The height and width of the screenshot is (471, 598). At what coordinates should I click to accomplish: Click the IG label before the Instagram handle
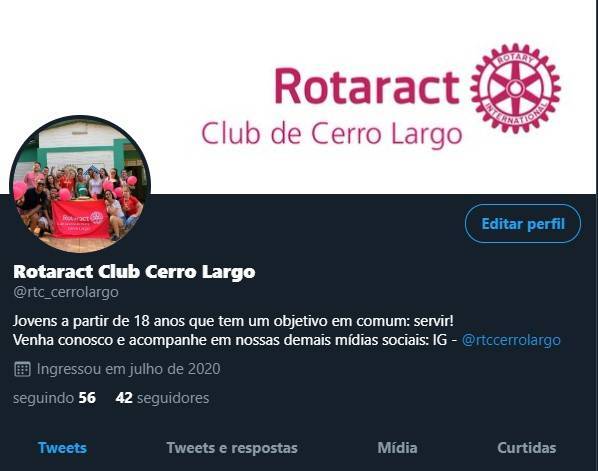pos(440,340)
